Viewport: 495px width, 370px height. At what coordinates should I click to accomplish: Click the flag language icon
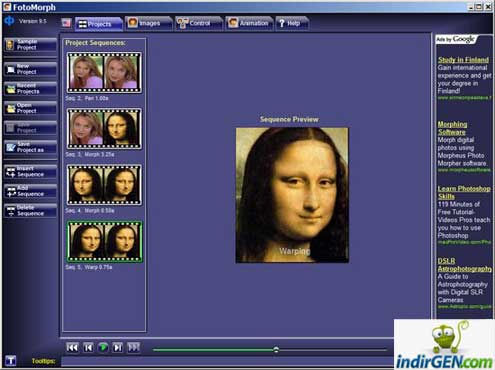(66, 23)
